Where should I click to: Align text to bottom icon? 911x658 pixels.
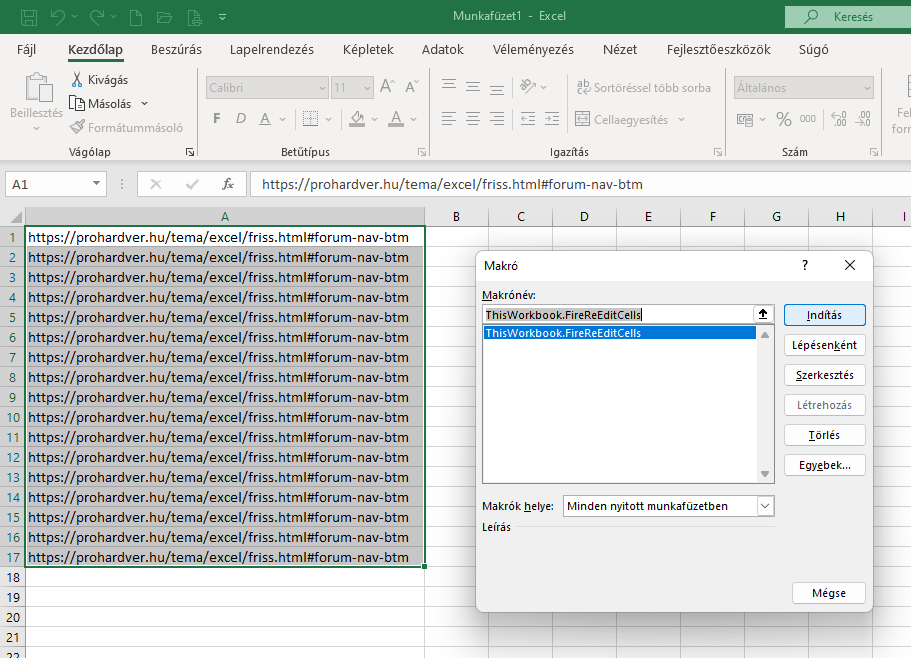point(497,87)
